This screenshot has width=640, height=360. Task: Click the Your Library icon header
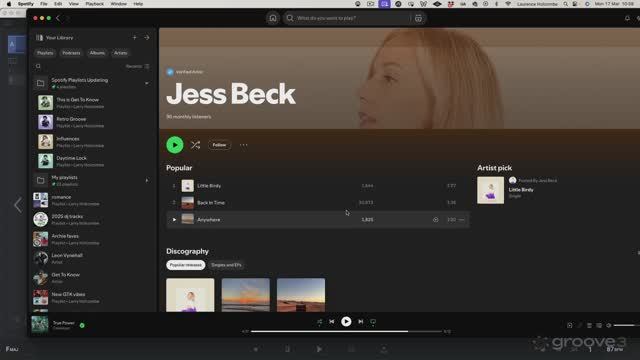[54, 38]
